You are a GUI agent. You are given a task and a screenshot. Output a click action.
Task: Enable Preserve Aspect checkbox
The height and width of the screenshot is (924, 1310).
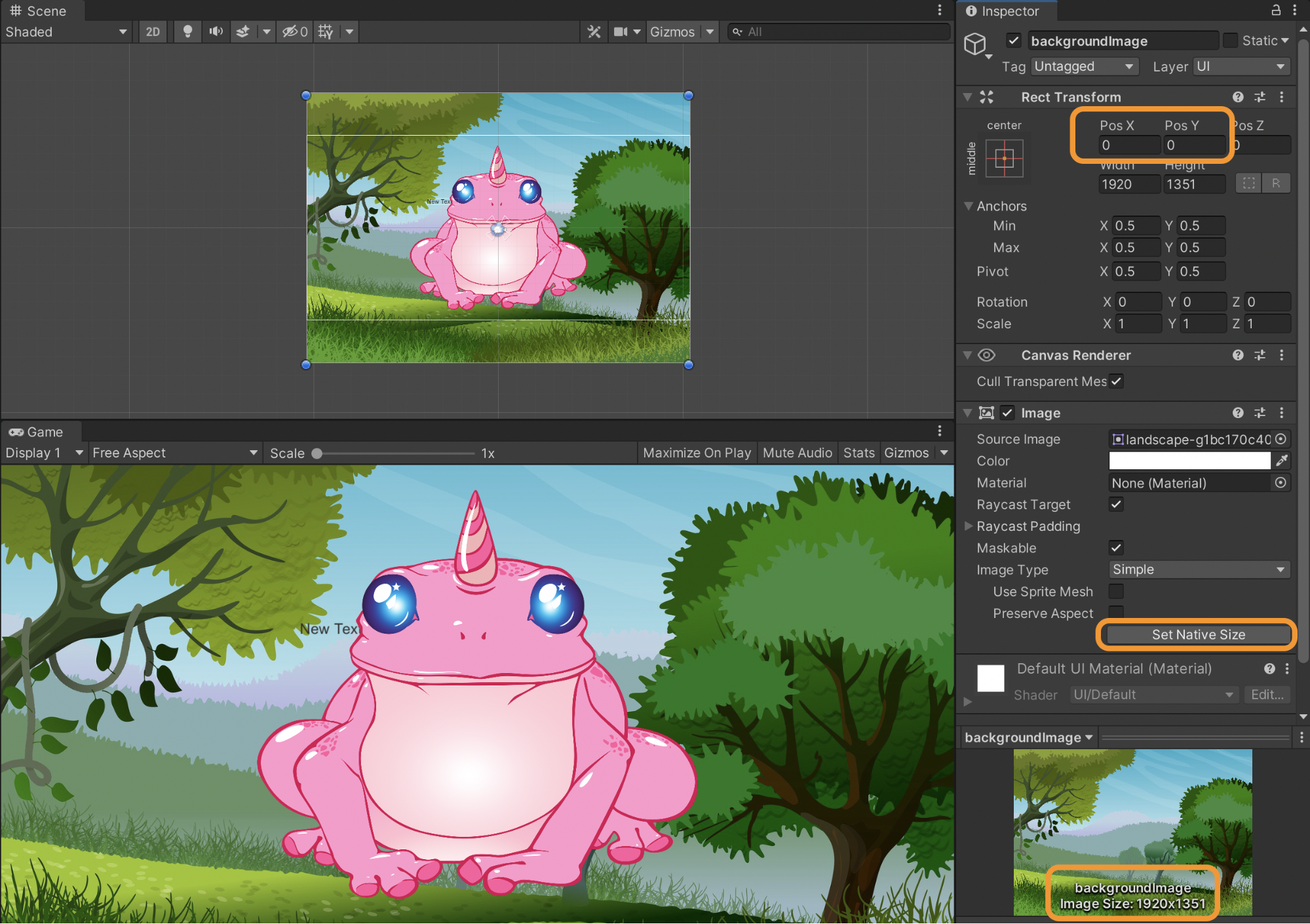1116,612
